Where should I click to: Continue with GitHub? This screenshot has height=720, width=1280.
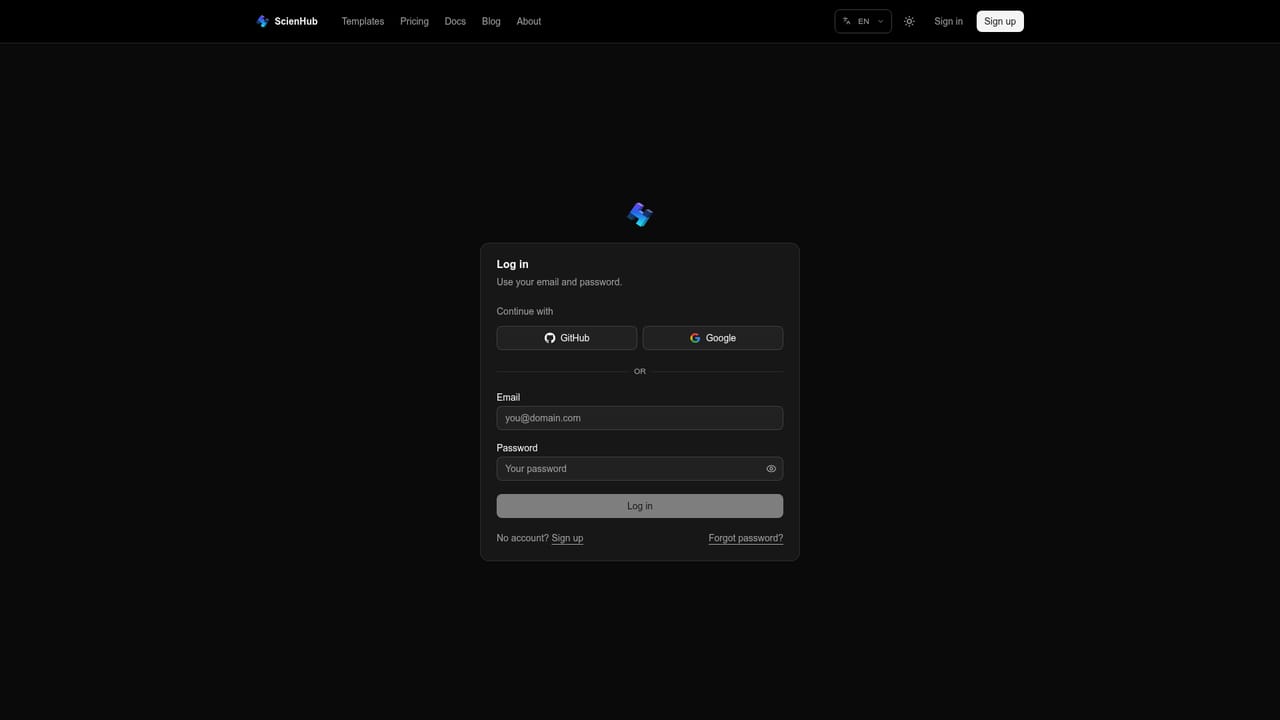[x=567, y=338]
